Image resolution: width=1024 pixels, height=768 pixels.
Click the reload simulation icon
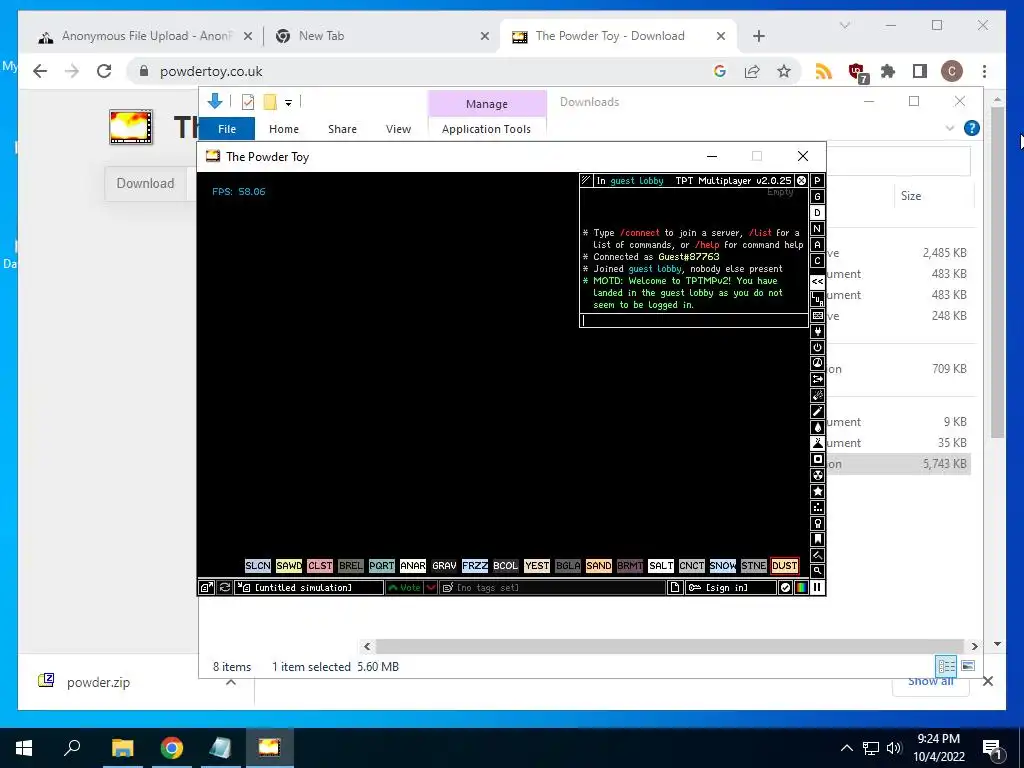224,588
